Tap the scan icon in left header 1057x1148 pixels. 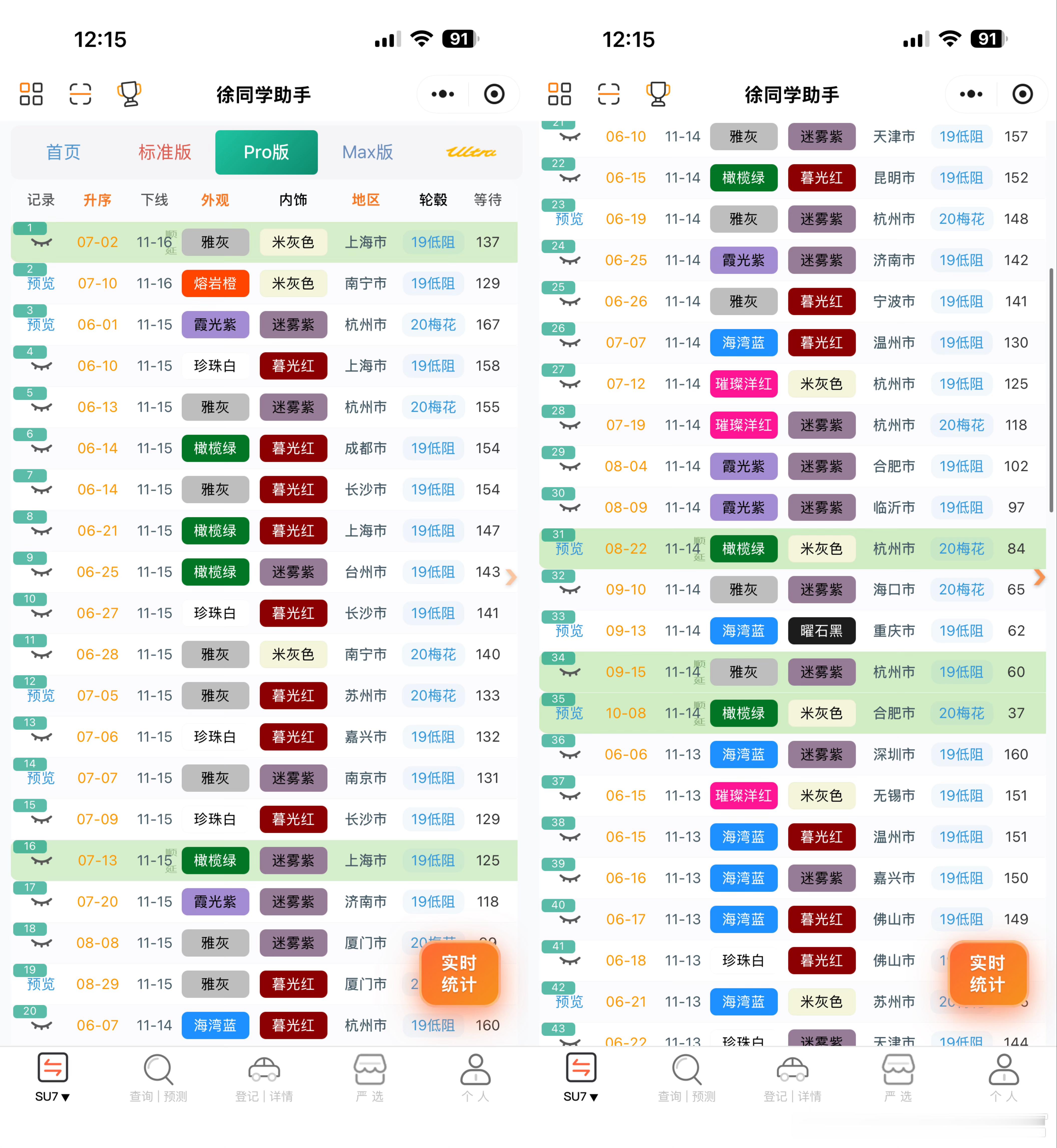point(80,94)
